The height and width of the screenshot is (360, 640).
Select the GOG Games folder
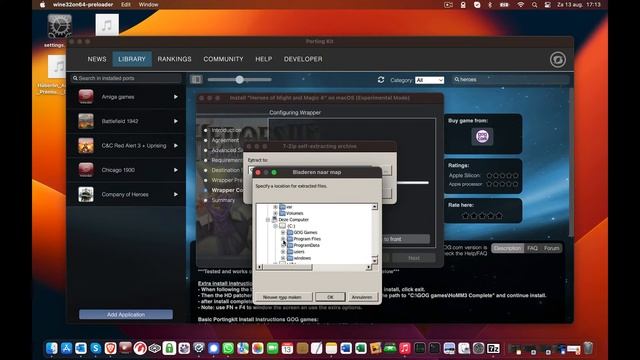pyautogui.click(x=305, y=232)
